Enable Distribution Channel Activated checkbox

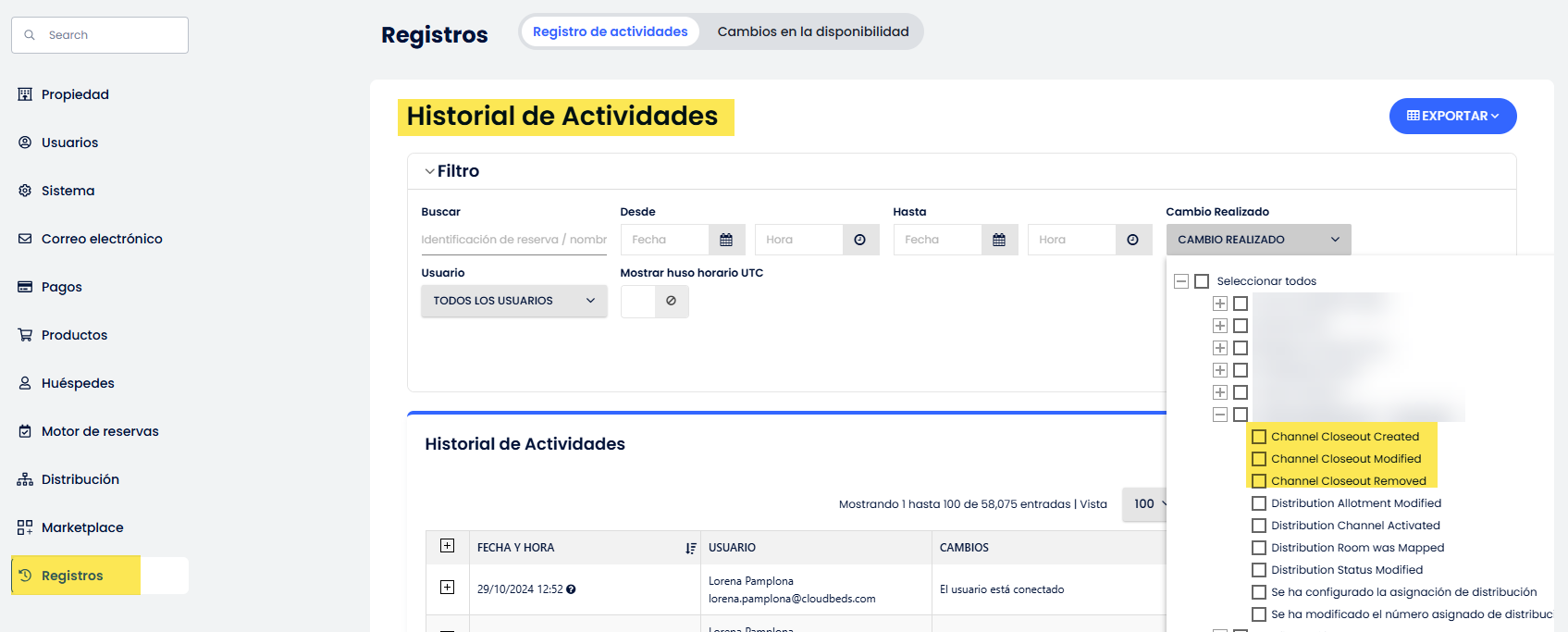[x=1259, y=526]
